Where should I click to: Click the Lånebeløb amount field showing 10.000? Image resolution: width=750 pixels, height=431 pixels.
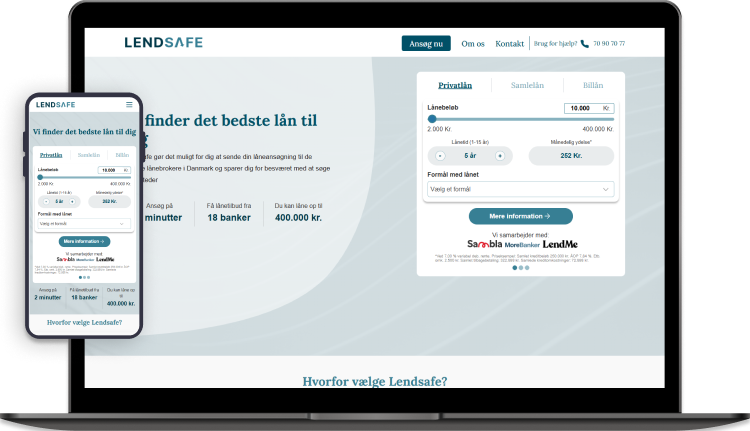(x=589, y=108)
